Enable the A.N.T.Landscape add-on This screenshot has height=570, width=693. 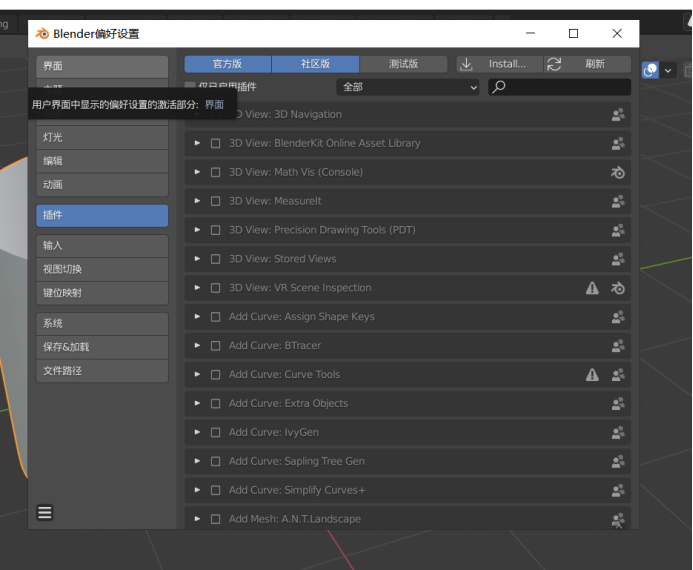215,519
